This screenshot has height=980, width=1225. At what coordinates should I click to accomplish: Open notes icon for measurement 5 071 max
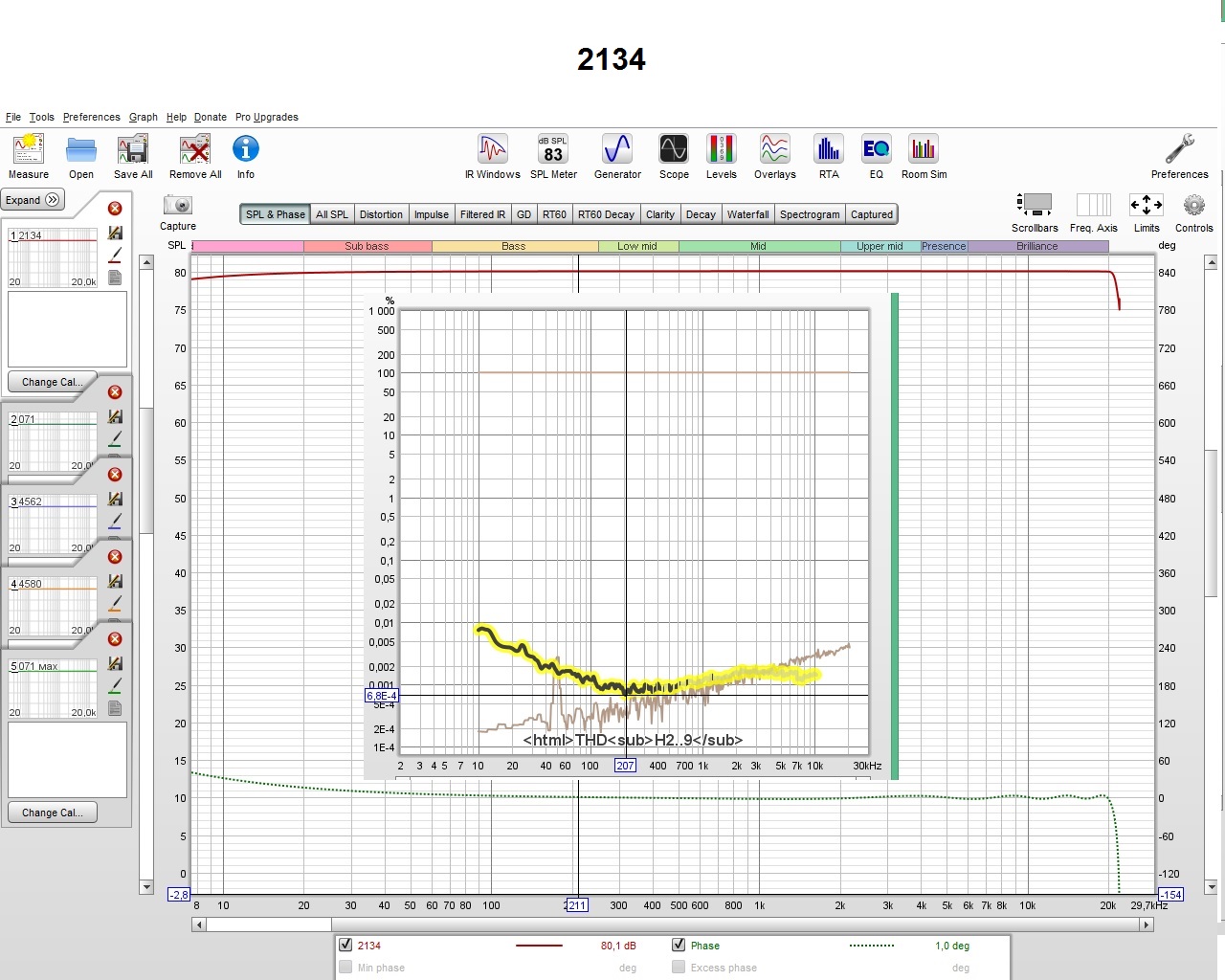[115, 708]
